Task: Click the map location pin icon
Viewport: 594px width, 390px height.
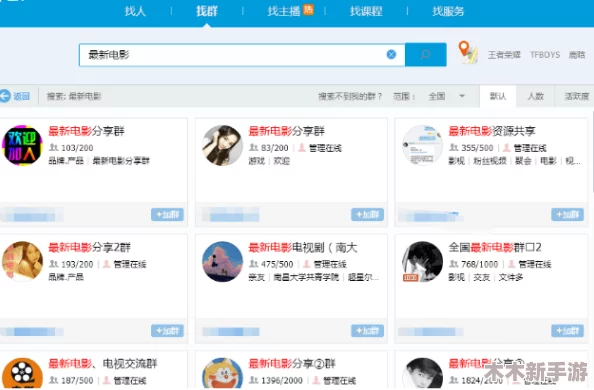Action: pos(467,52)
